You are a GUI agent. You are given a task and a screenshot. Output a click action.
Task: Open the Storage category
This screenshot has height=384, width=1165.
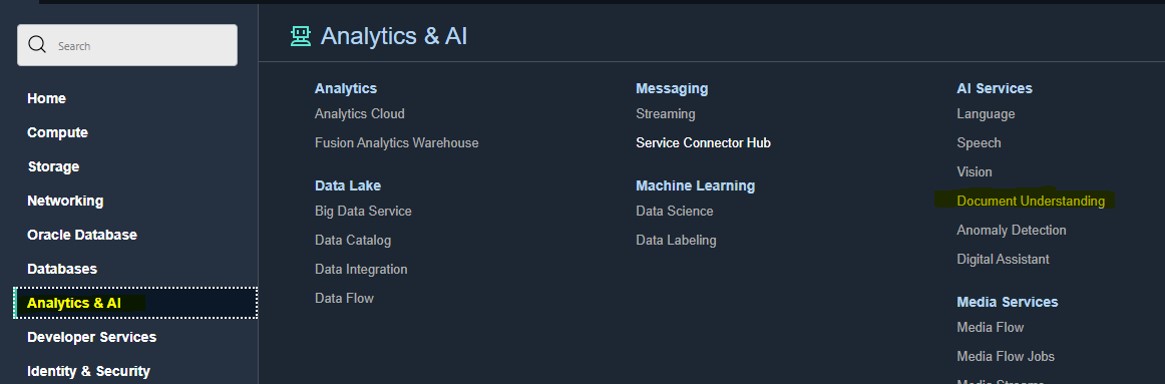pyautogui.click(x=53, y=167)
